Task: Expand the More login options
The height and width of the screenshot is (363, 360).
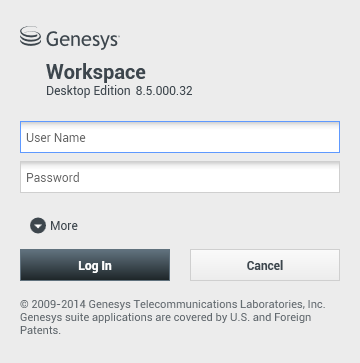Action: coord(54,226)
